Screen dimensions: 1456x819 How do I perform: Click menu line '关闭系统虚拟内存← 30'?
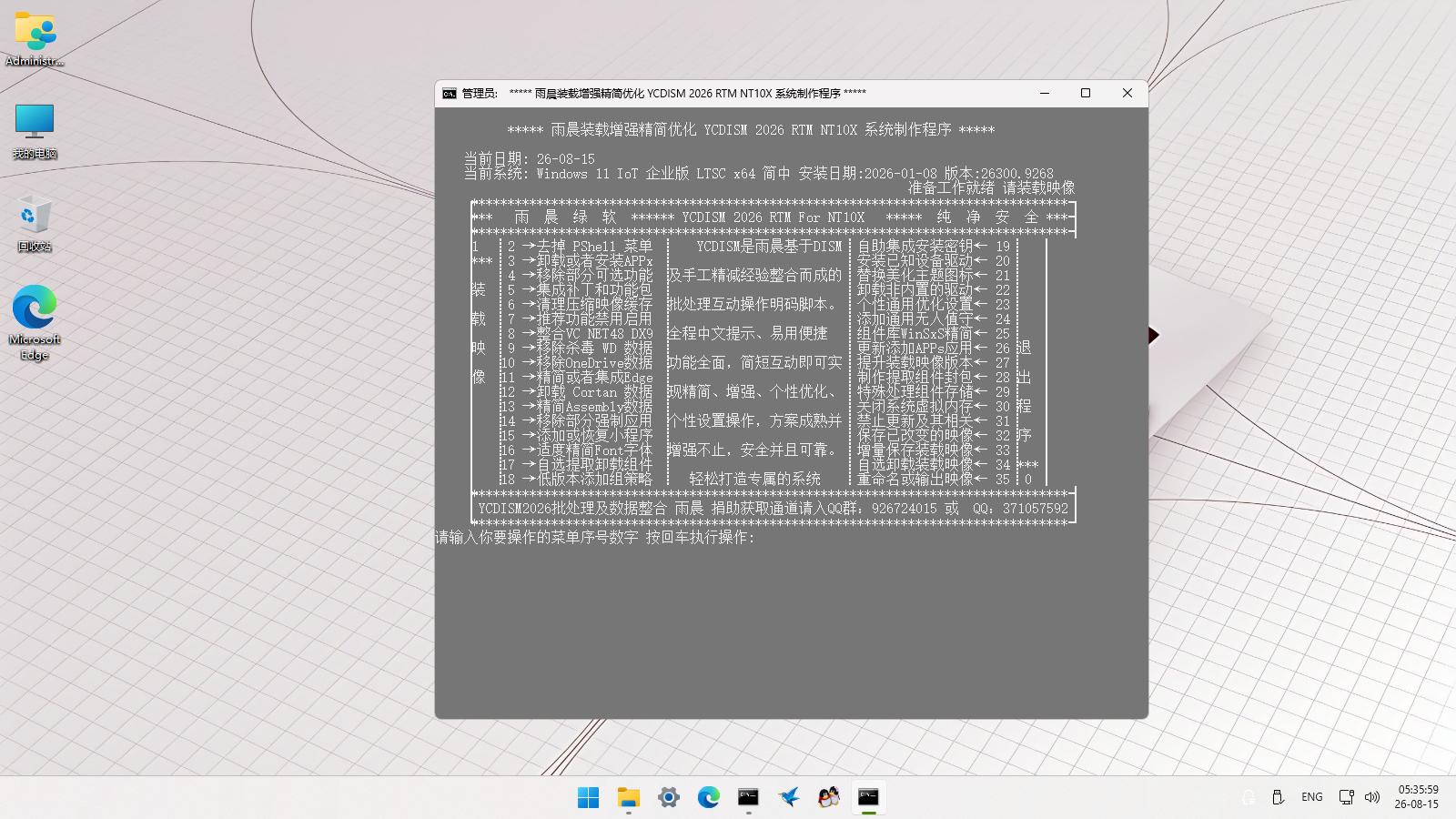(934, 407)
